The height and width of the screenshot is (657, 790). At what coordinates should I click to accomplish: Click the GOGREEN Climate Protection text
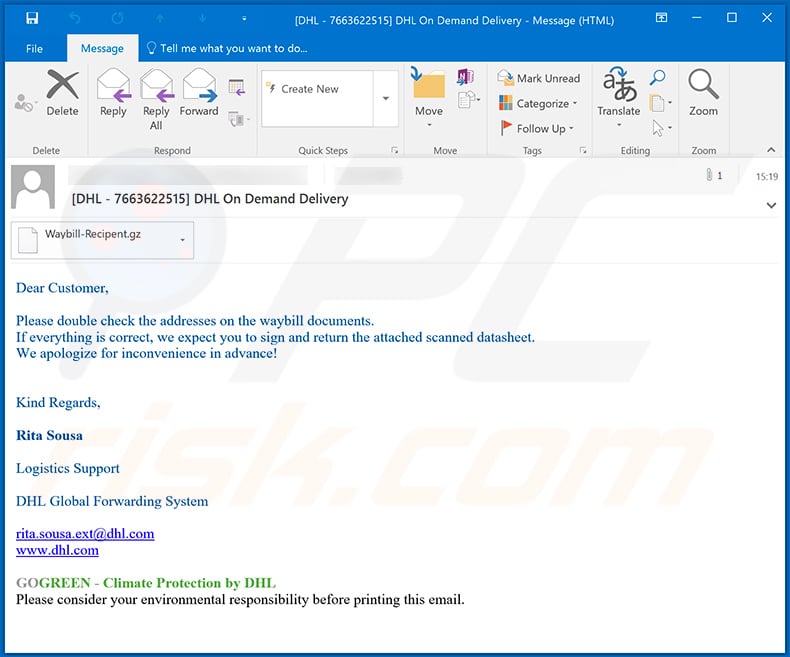(x=146, y=583)
